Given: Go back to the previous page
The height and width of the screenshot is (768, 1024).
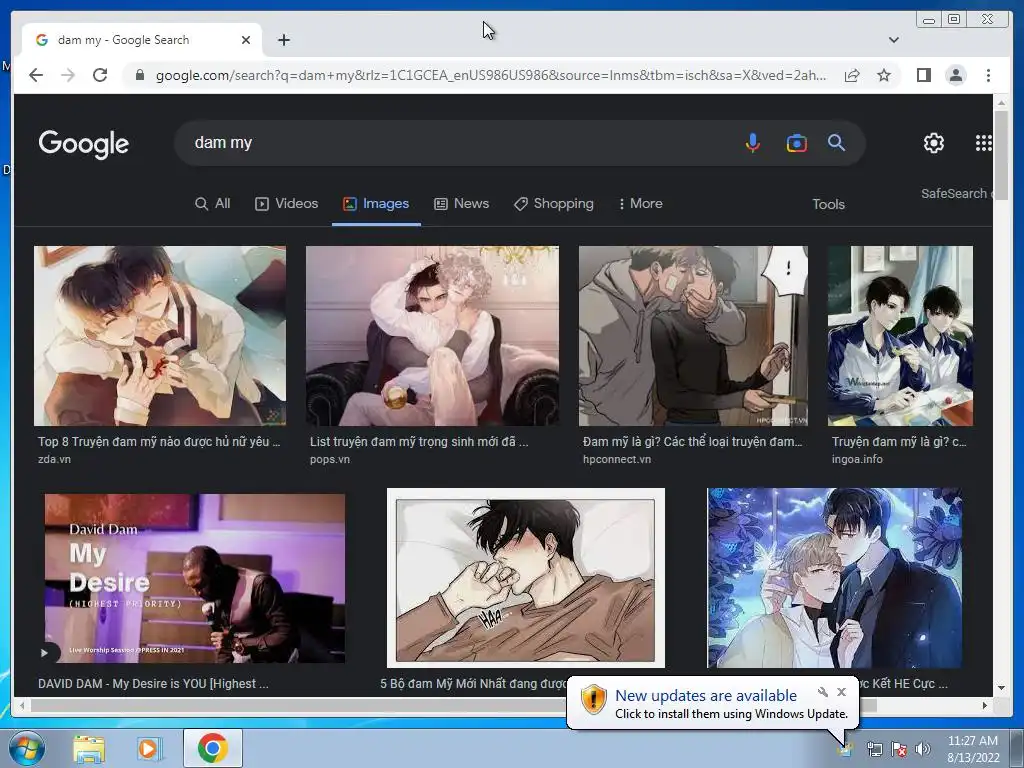Looking at the screenshot, I should point(37,75).
